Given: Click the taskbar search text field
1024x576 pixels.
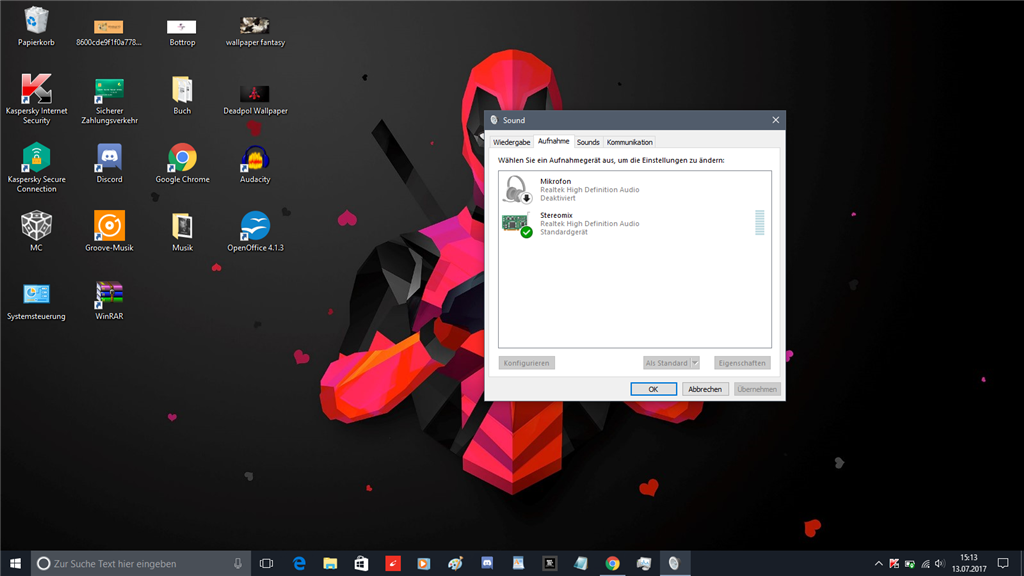Looking at the screenshot, I should 140,563.
